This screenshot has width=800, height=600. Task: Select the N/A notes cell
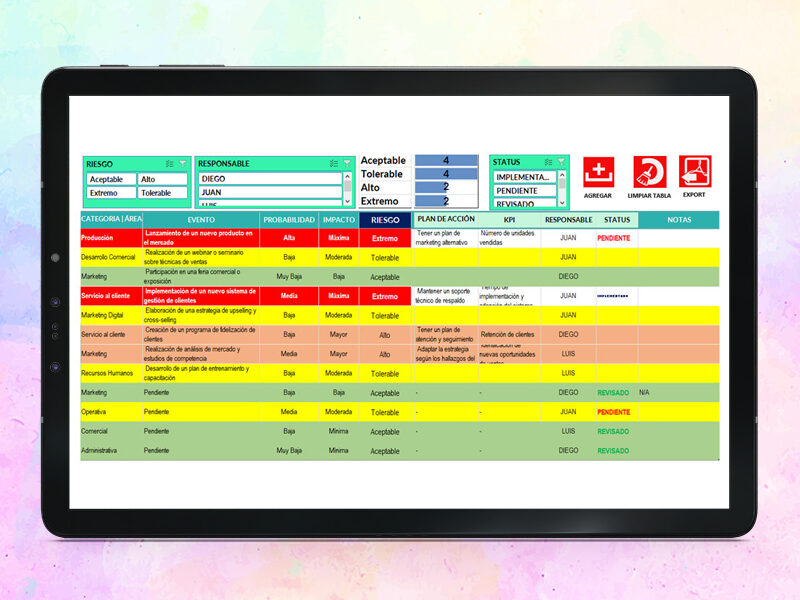pyautogui.click(x=679, y=392)
